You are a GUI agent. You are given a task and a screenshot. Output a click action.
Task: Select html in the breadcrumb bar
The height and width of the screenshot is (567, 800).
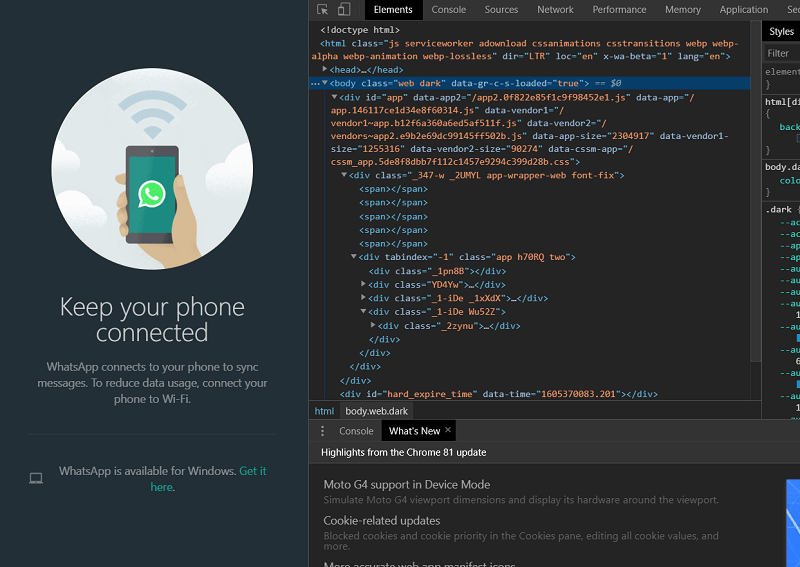pyautogui.click(x=324, y=411)
